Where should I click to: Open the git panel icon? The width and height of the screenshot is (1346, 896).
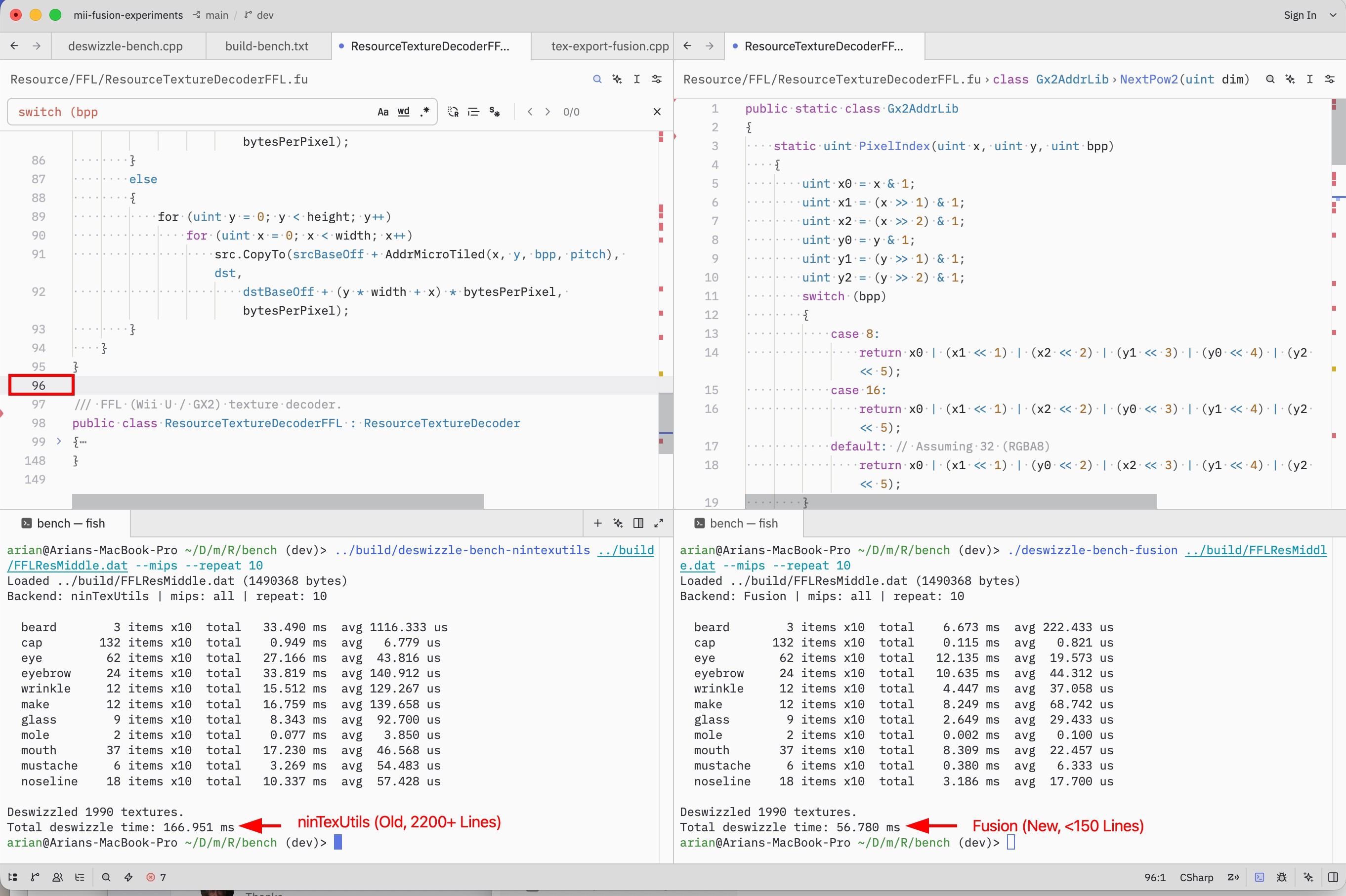(35, 877)
